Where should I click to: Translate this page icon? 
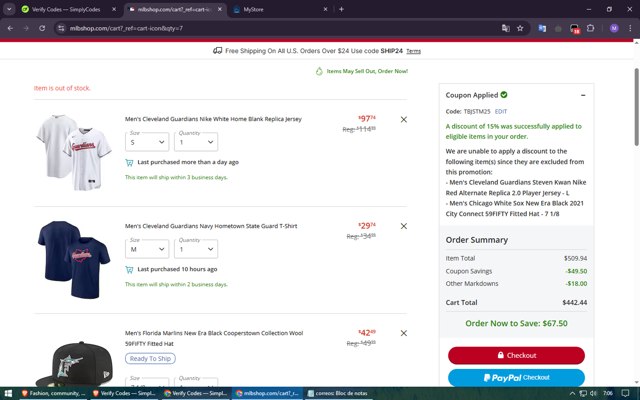506,28
